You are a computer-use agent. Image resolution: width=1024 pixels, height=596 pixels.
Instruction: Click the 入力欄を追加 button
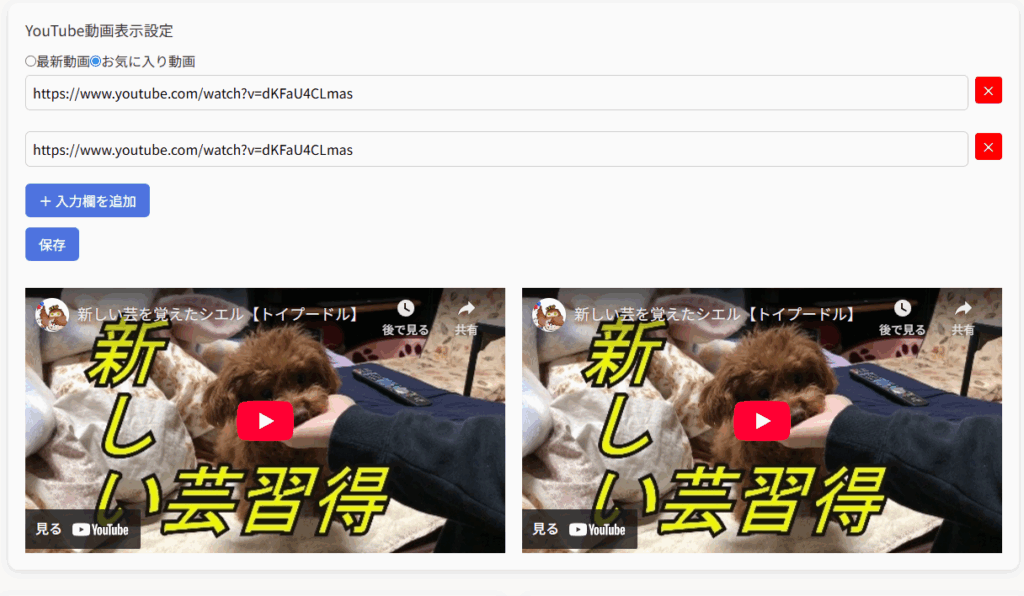pyautogui.click(x=87, y=201)
